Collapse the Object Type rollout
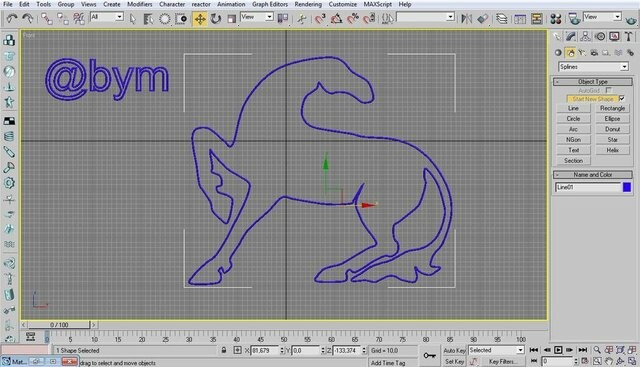The height and width of the screenshot is (367, 640). click(x=593, y=82)
